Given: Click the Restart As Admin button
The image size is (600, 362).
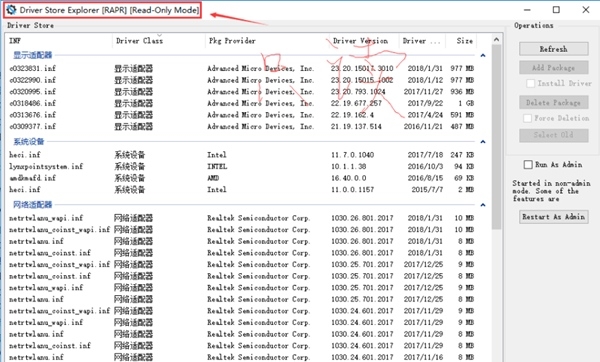Looking at the screenshot, I should (553, 217).
